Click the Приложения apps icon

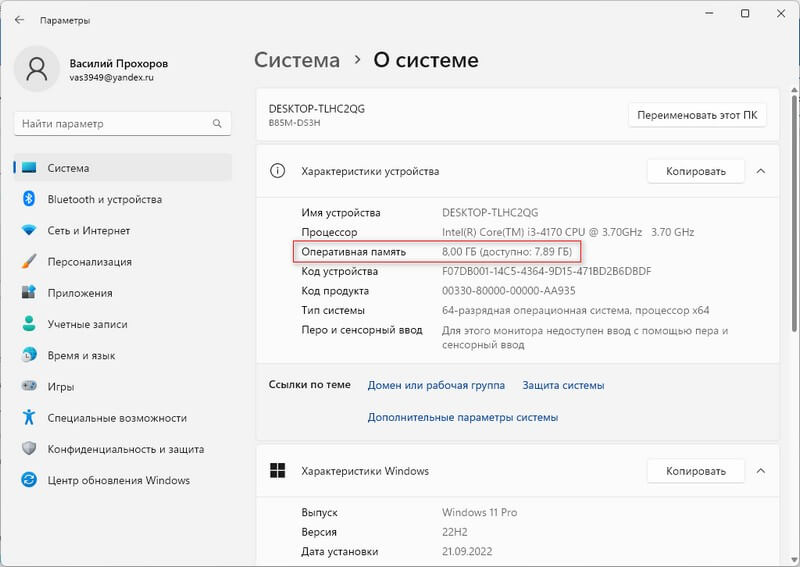[29, 292]
